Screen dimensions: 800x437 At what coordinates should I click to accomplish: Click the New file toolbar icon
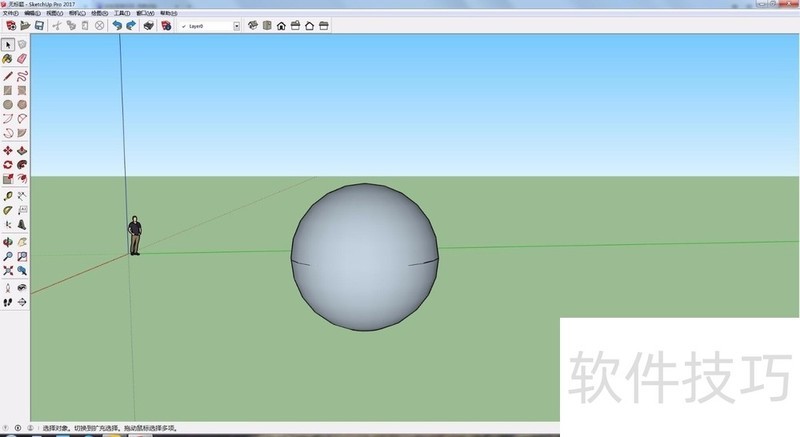coord(11,25)
